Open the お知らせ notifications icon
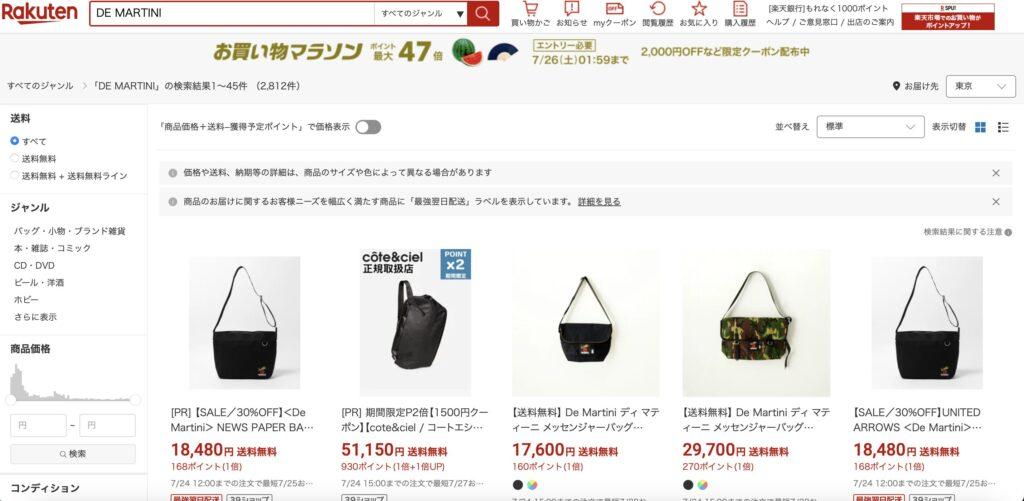This screenshot has height=501, width=1024. coord(571,9)
